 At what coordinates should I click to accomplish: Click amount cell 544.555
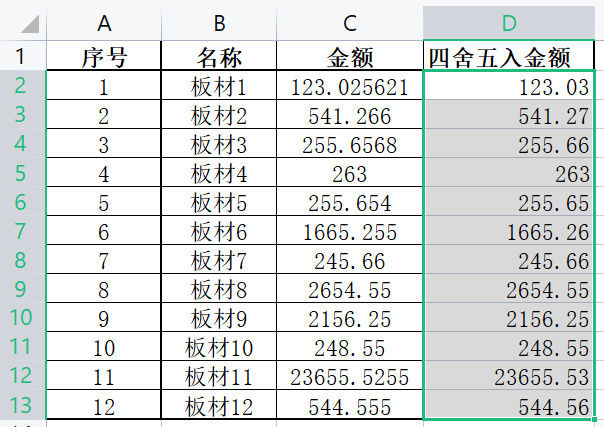[x=350, y=405]
